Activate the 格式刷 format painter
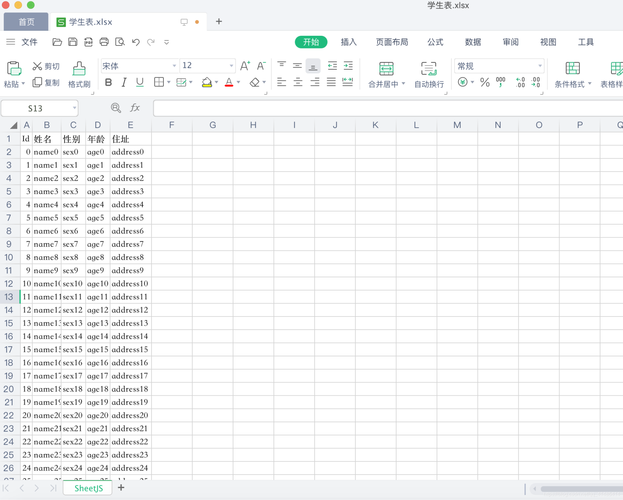The height and width of the screenshot is (500, 623). 79,74
